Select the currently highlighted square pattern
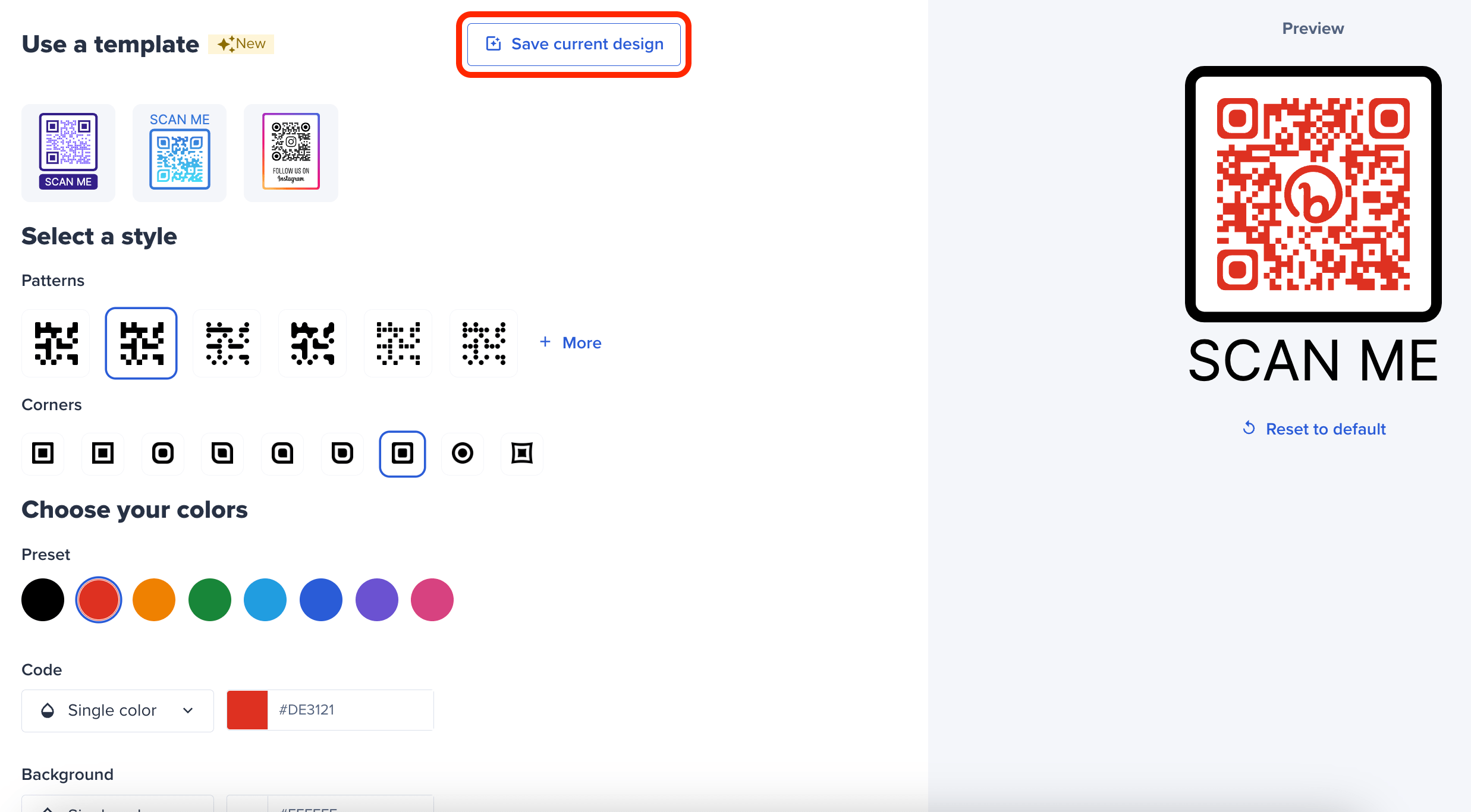 [141, 343]
